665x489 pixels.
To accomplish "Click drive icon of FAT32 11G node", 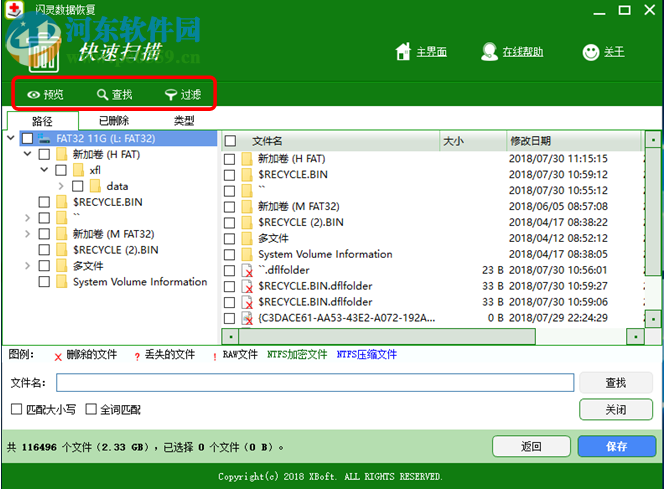I will [44, 138].
